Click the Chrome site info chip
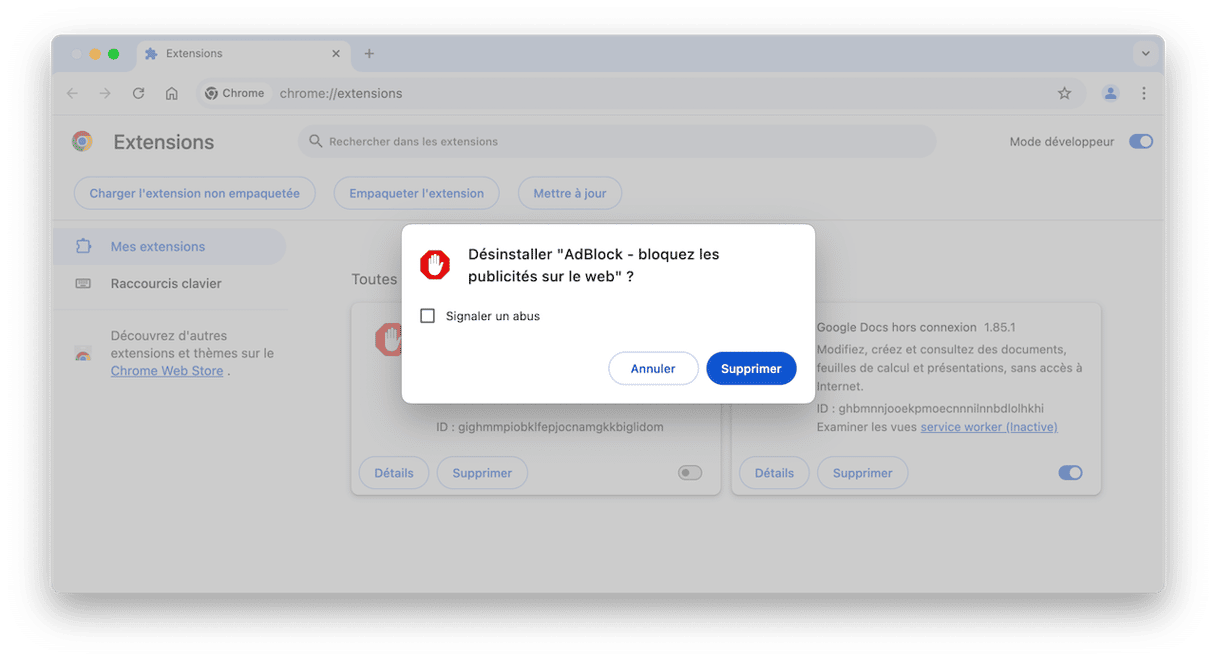 [x=235, y=93]
